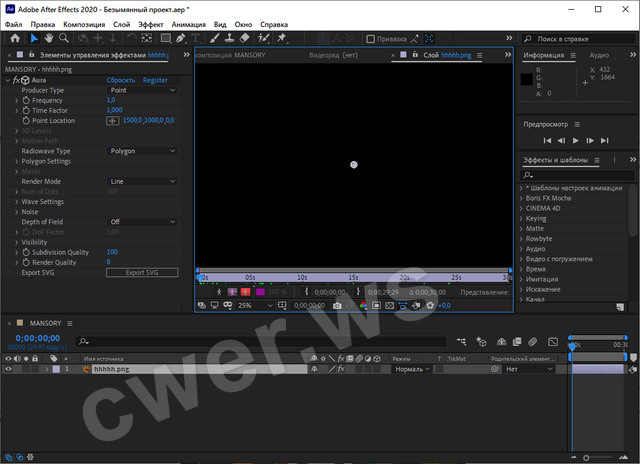Take a snapshot with the camera icon
This screenshot has width=640, height=464.
(x=337, y=305)
